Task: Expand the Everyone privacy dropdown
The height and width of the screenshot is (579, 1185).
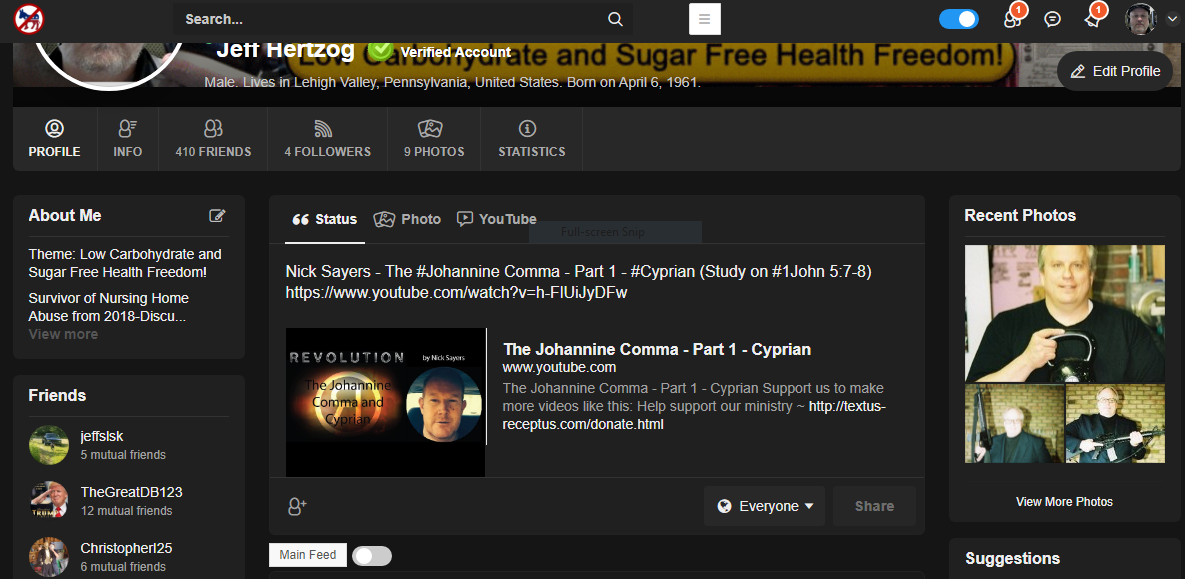Action: click(764, 506)
